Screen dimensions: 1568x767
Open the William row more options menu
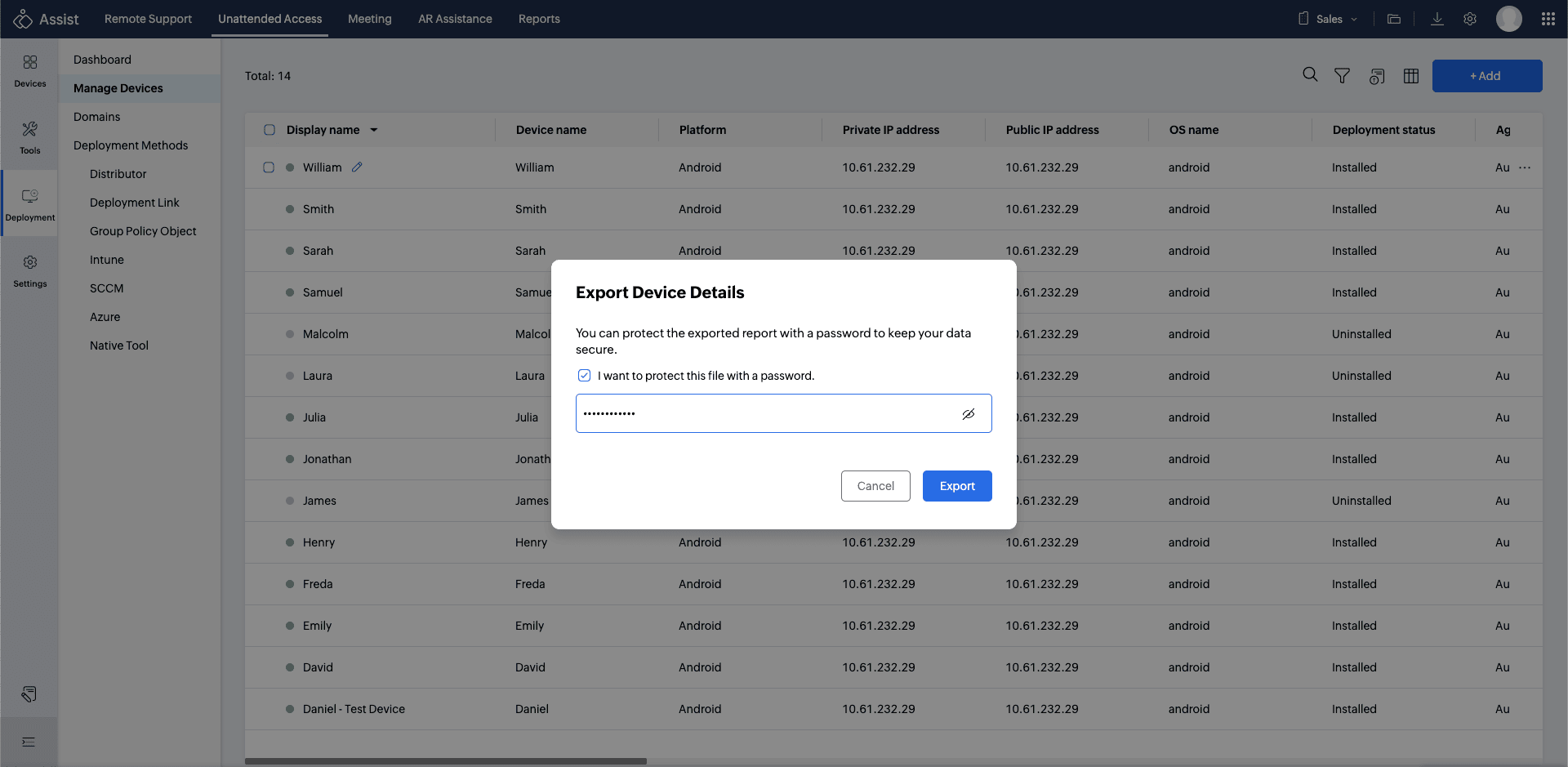[x=1525, y=167]
